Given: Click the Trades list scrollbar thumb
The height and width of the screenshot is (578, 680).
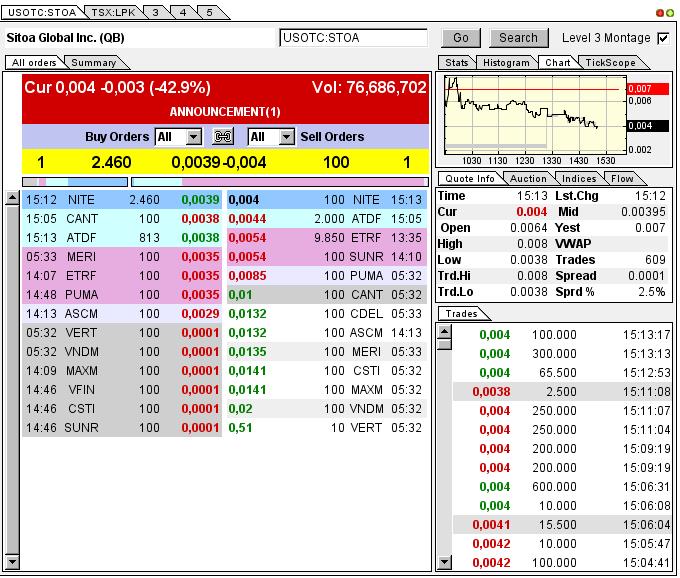Looking at the screenshot, I should point(445,345).
